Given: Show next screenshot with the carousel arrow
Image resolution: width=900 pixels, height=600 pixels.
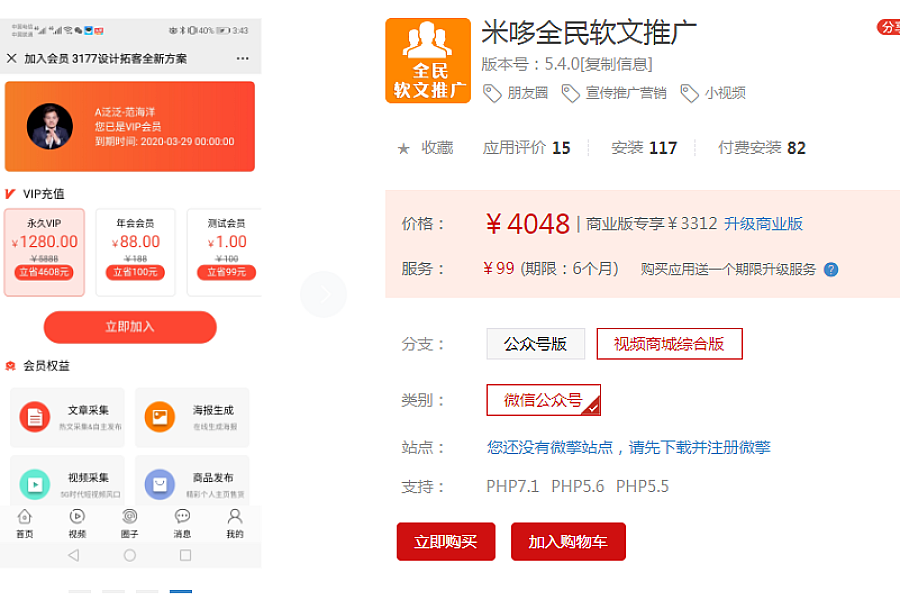Looking at the screenshot, I should pos(323,294).
